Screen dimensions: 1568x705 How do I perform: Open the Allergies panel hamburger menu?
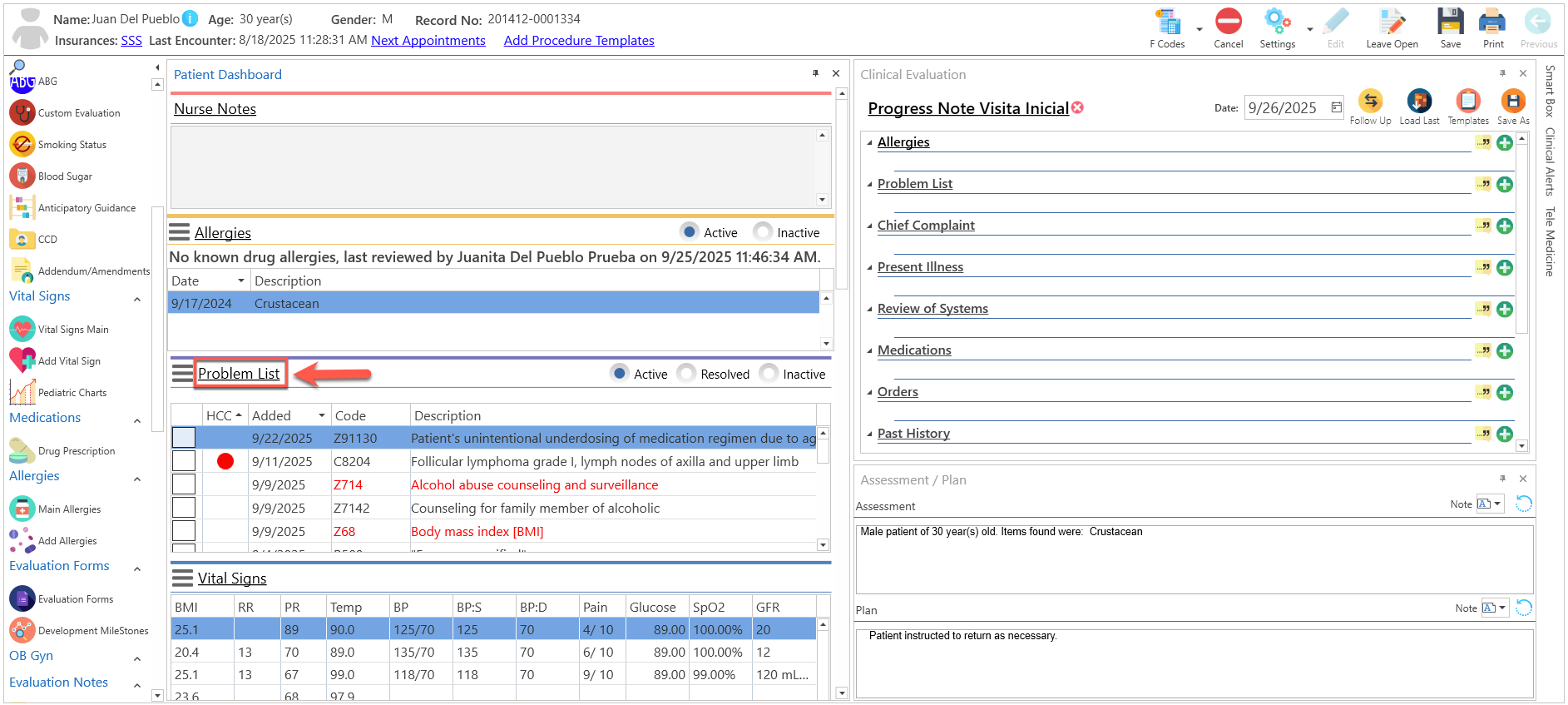click(x=180, y=232)
